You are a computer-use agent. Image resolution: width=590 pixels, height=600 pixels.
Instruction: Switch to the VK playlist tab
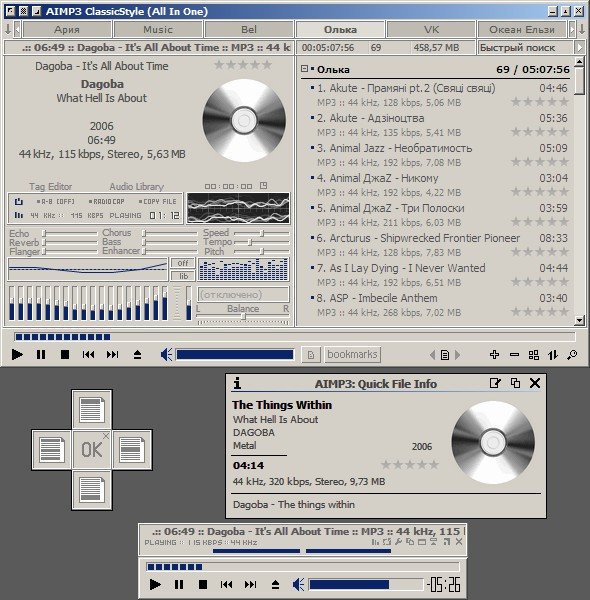431,29
